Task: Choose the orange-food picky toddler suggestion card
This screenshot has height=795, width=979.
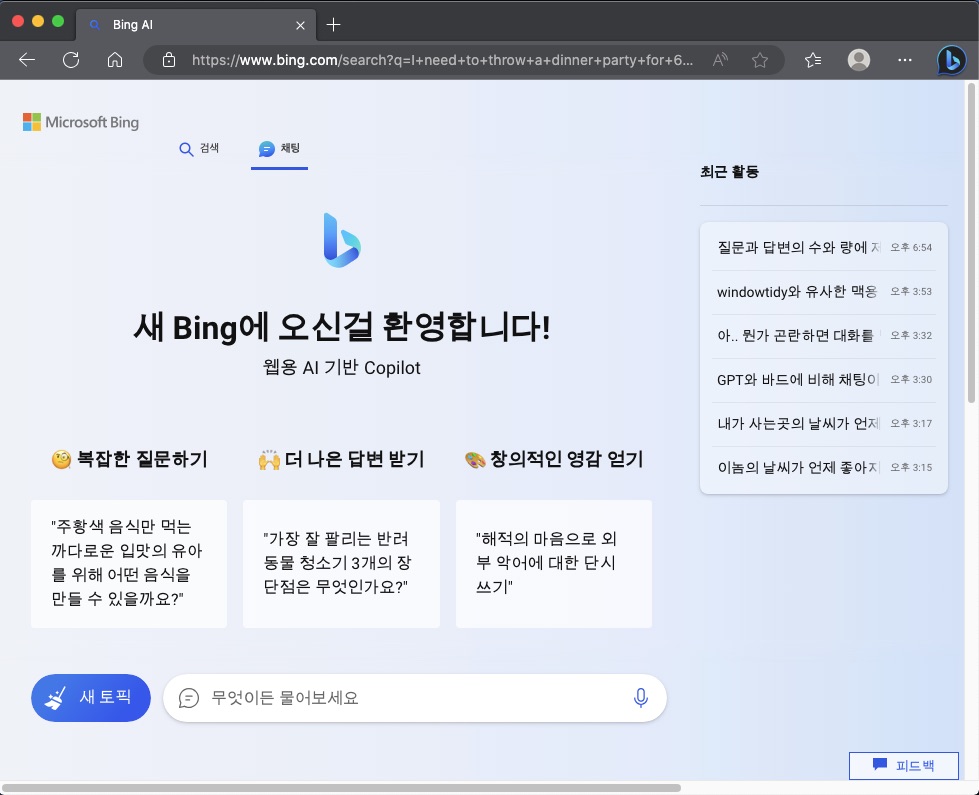Action: 129,563
